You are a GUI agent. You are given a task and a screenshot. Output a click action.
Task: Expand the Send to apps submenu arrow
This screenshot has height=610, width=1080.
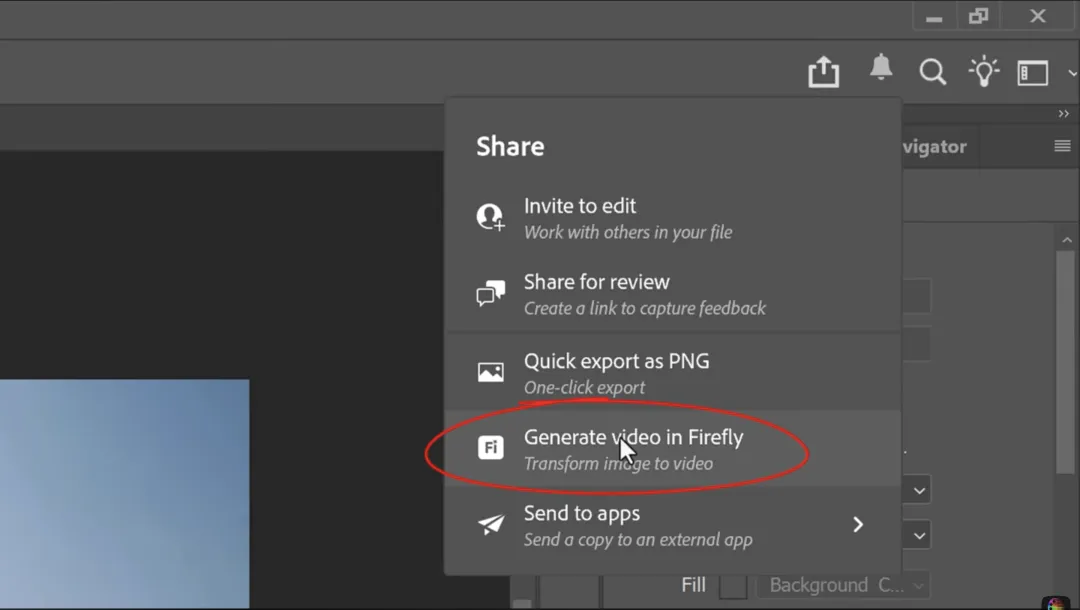tap(858, 523)
